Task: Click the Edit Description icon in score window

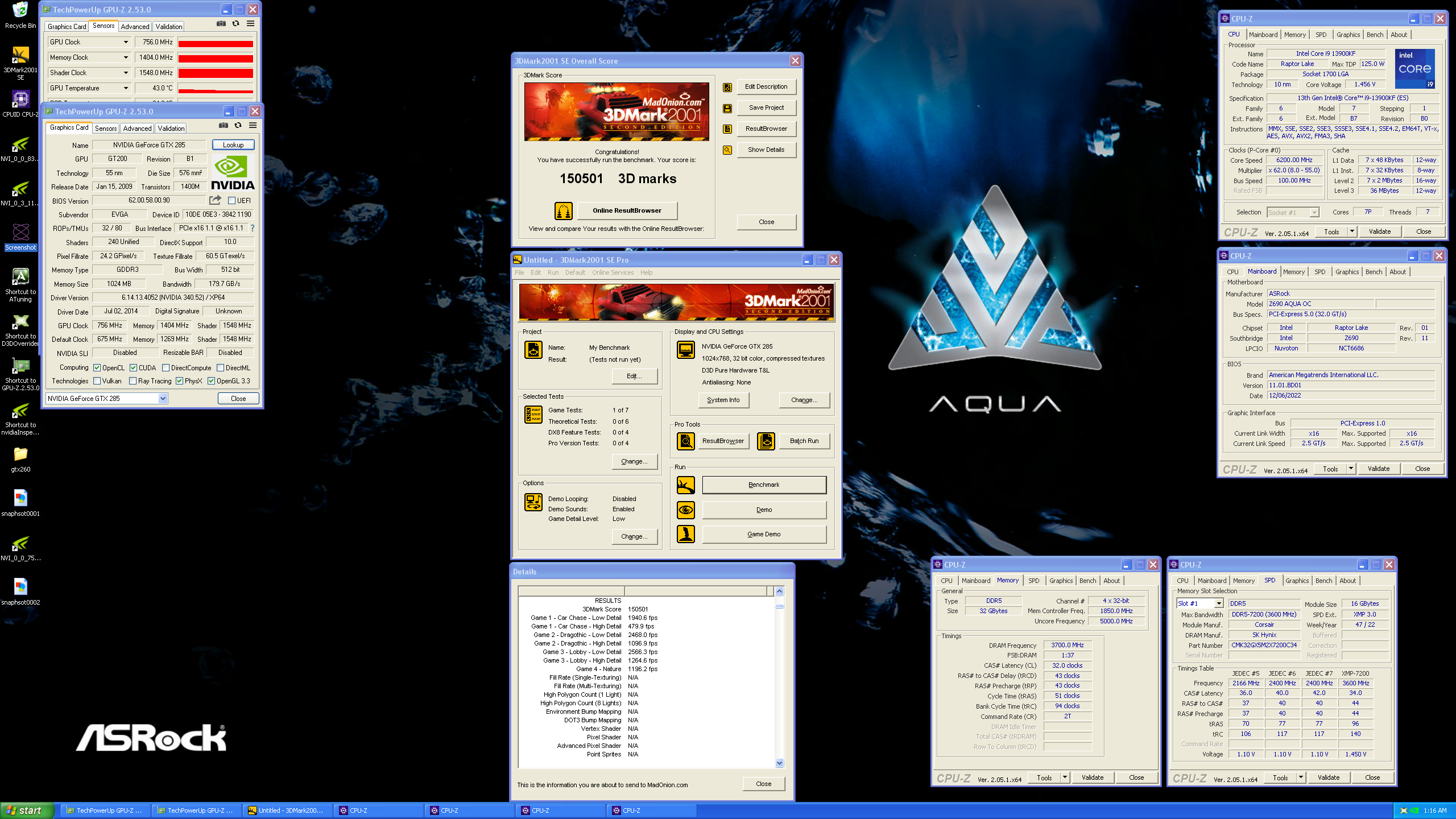Action: pos(727,87)
